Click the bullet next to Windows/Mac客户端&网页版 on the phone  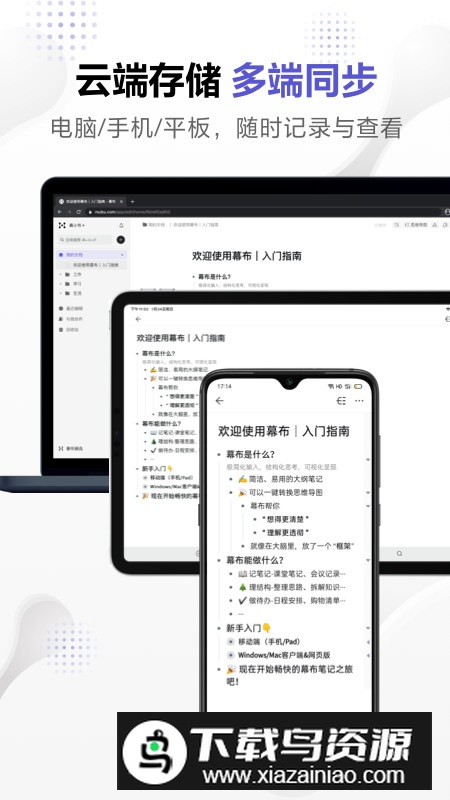pos(230,655)
